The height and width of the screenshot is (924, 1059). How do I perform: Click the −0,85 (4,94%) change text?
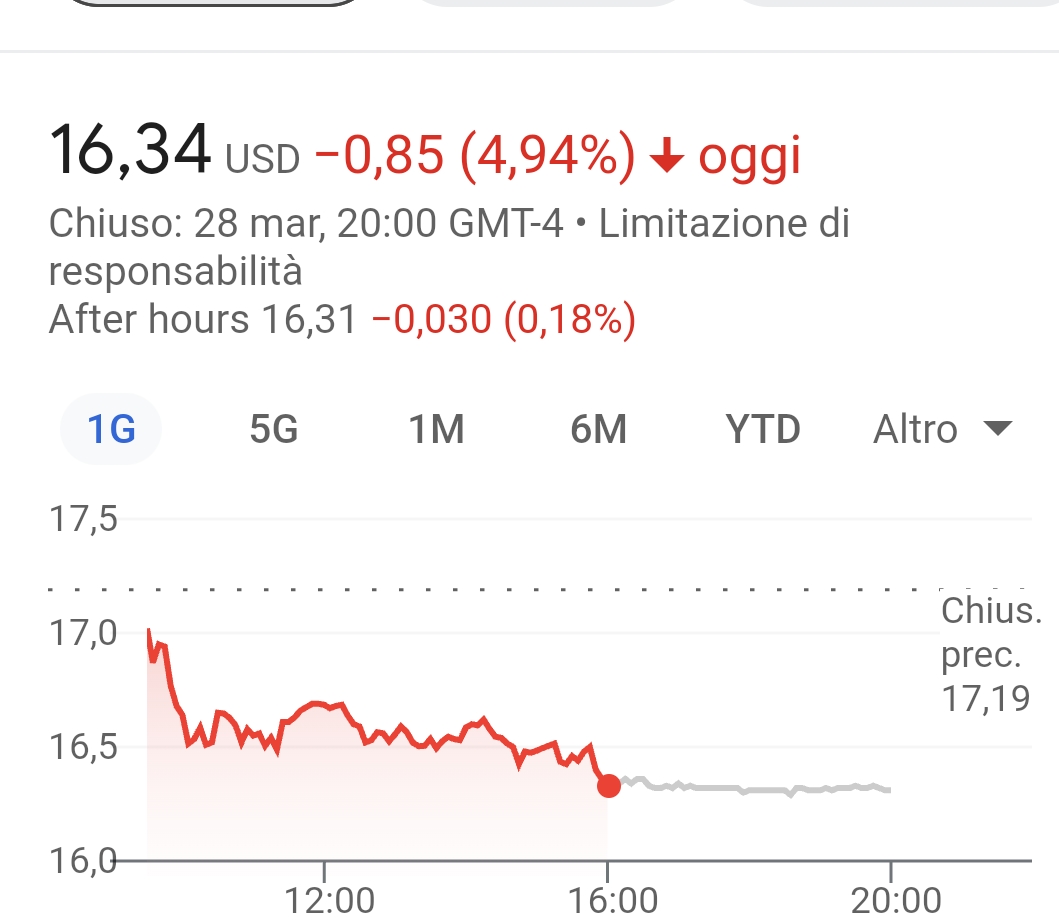pos(475,157)
